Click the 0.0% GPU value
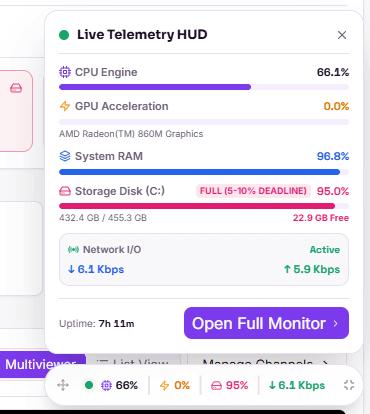370x414 pixels. (x=336, y=106)
